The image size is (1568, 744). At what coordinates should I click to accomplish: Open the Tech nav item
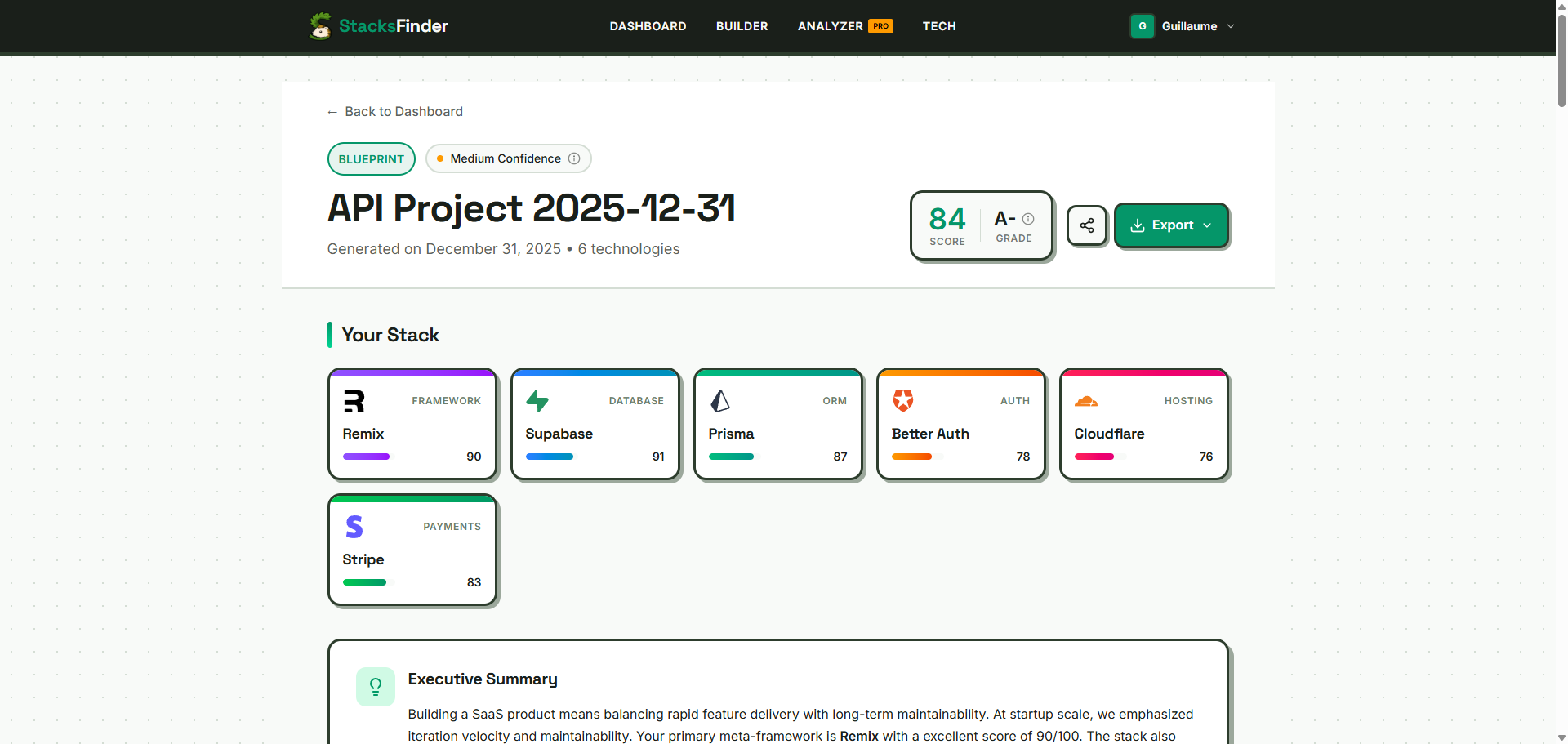pos(939,26)
